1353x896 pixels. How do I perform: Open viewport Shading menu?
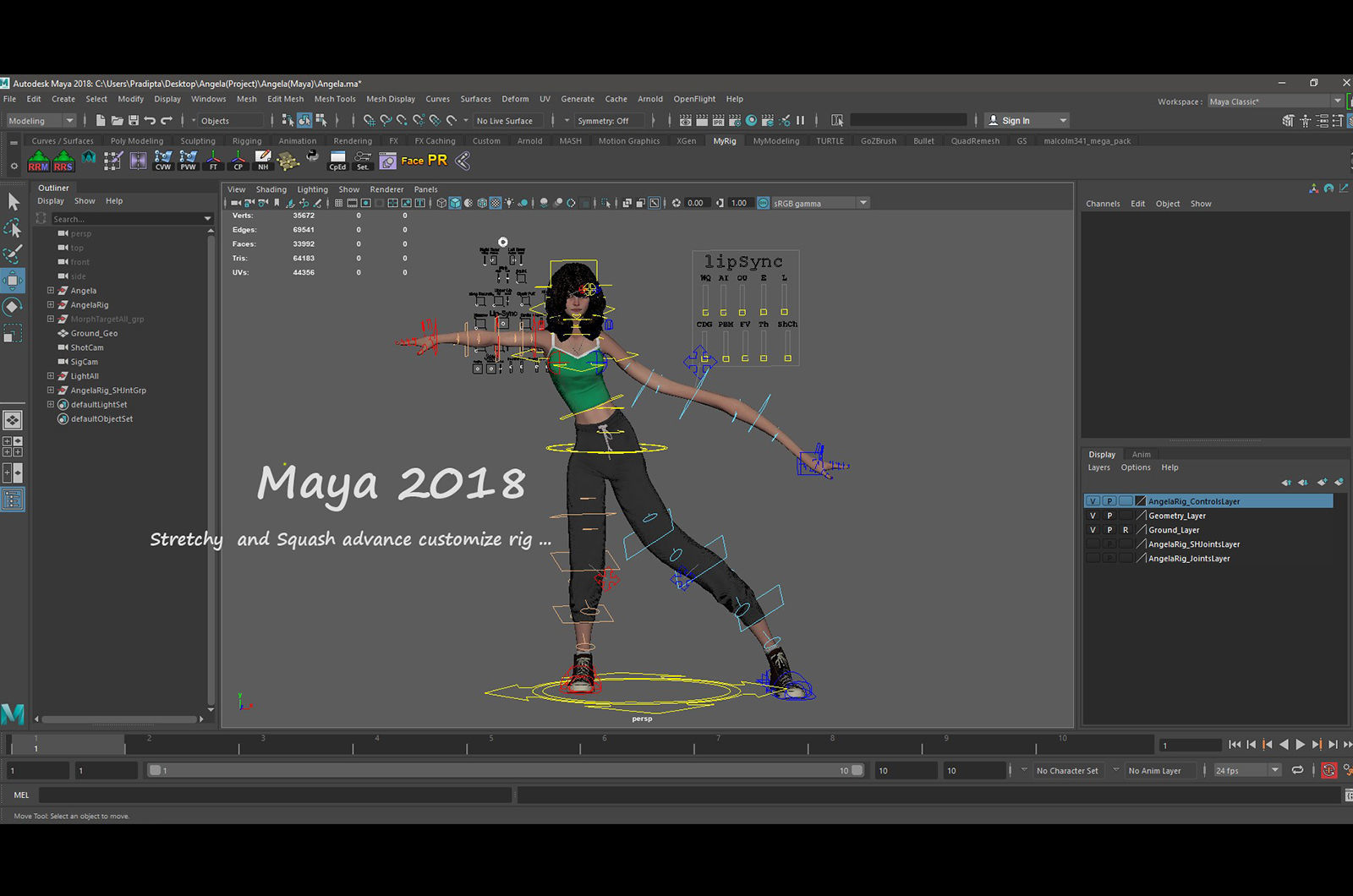click(x=271, y=189)
